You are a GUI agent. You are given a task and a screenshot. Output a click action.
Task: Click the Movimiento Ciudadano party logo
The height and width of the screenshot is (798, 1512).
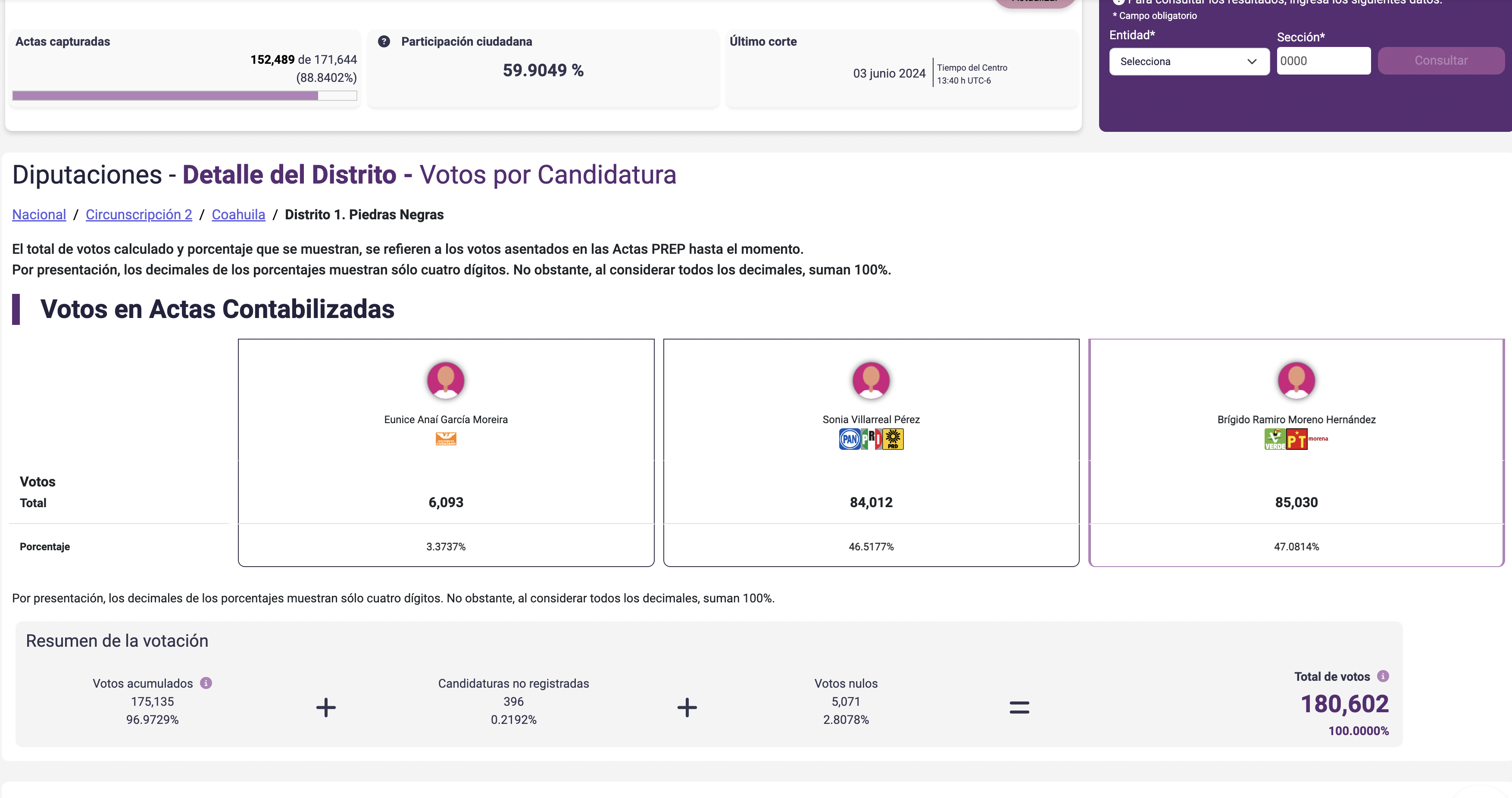[x=446, y=439]
